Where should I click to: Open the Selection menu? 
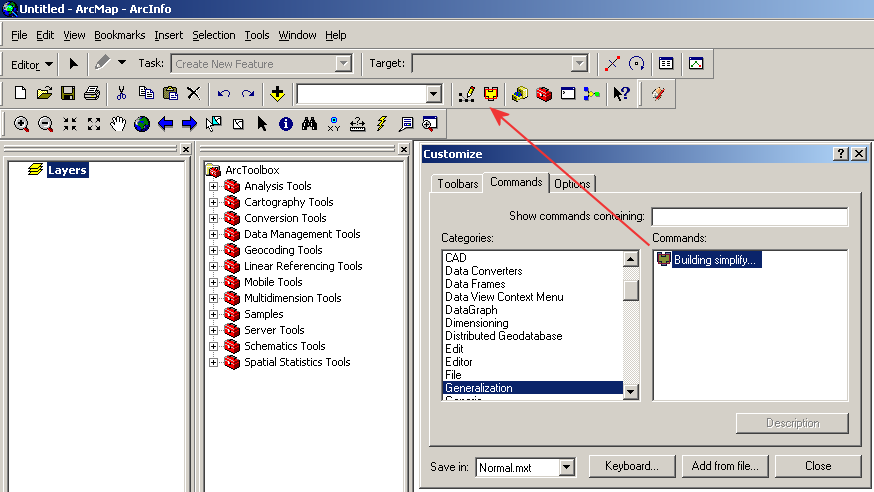tap(213, 35)
